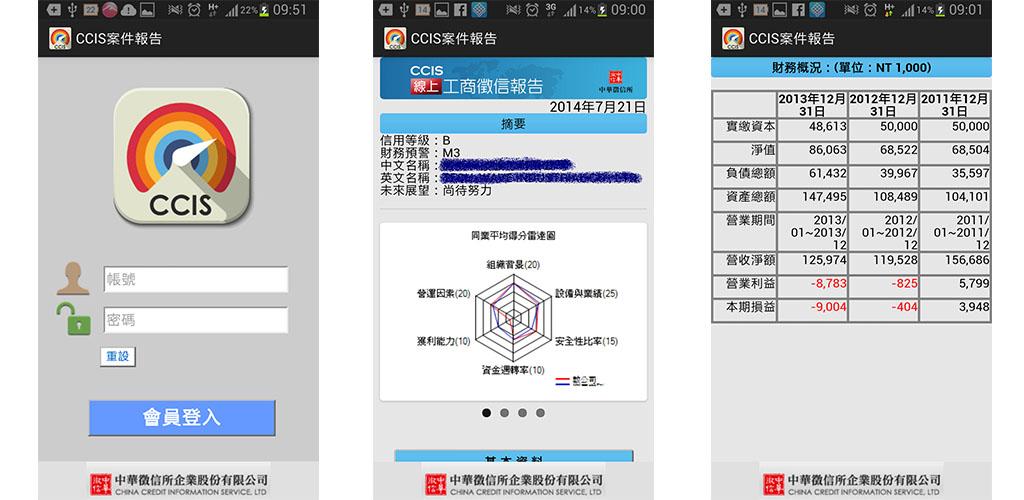Click the 信用等級：B line
1024x500 pixels.
(415, 140)
